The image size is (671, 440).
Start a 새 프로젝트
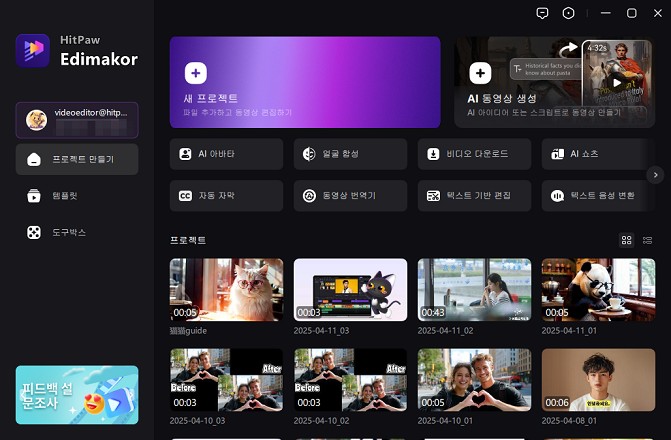click(x=305, y=82)
